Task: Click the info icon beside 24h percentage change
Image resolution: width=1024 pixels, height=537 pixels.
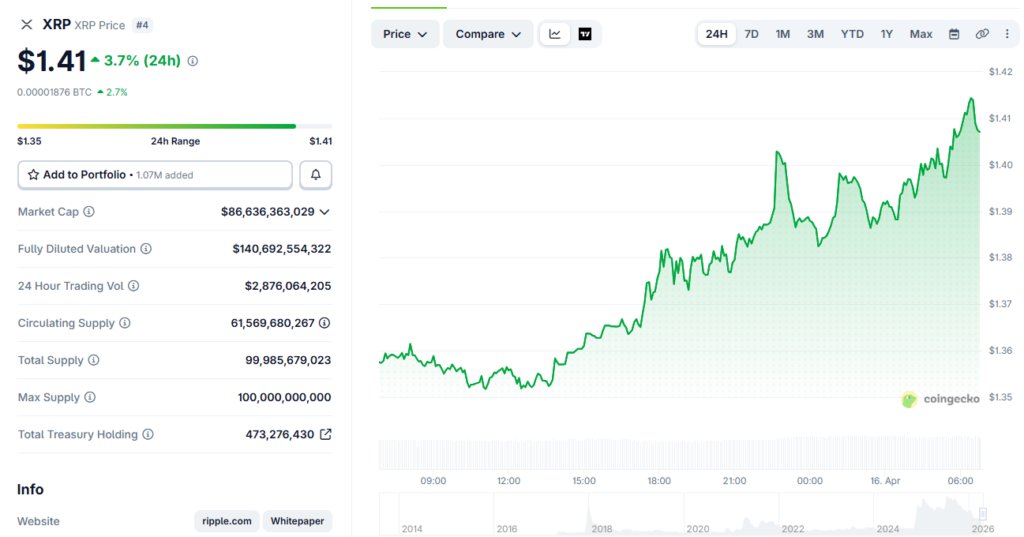Action: [x=193, y=61]
